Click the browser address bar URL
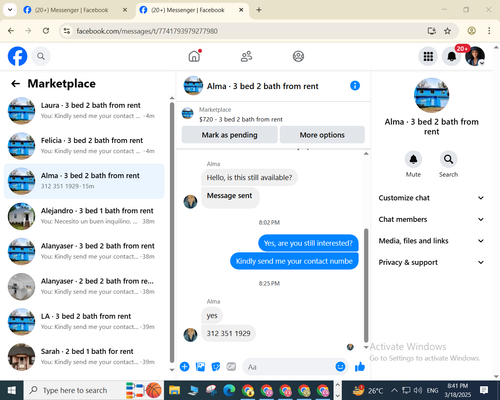This screenshot has width=500, height=400. 147,31
